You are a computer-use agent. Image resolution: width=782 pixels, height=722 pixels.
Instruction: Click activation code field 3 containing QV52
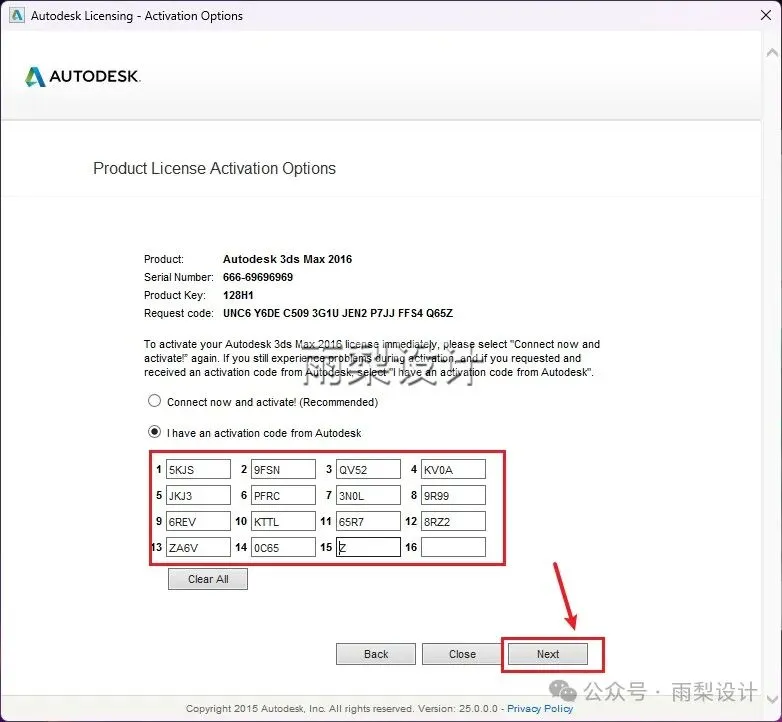(x=369, y=469)
